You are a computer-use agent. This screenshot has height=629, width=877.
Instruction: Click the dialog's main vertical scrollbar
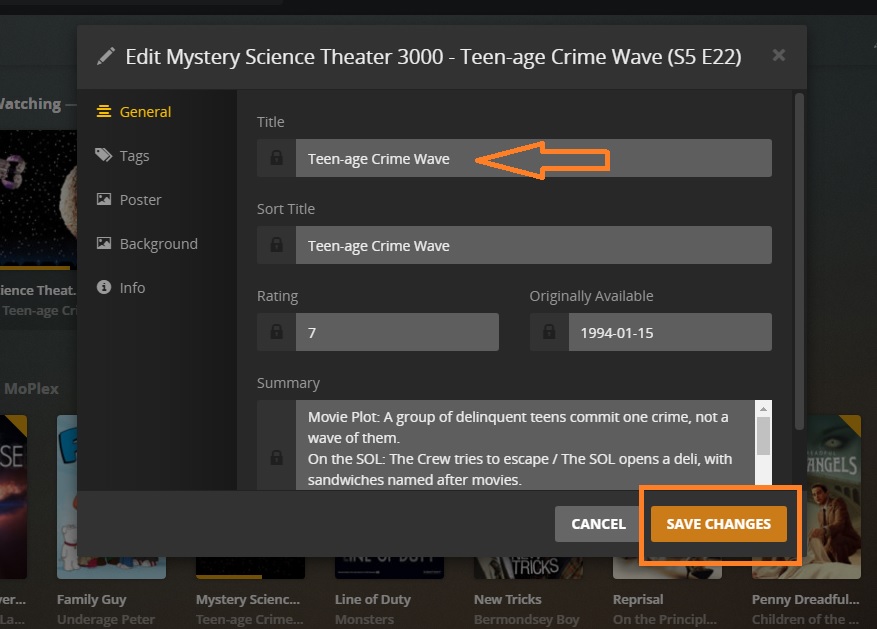coord(799,262)
